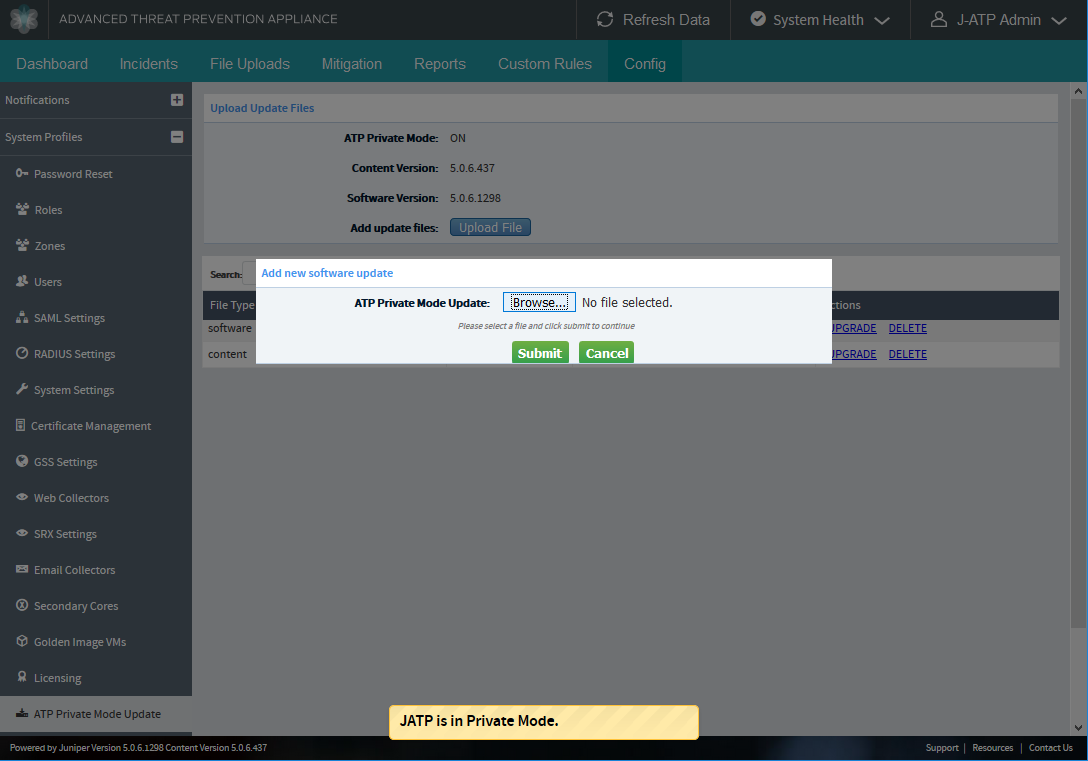Click the J-ATP Admin user icon

939,19
